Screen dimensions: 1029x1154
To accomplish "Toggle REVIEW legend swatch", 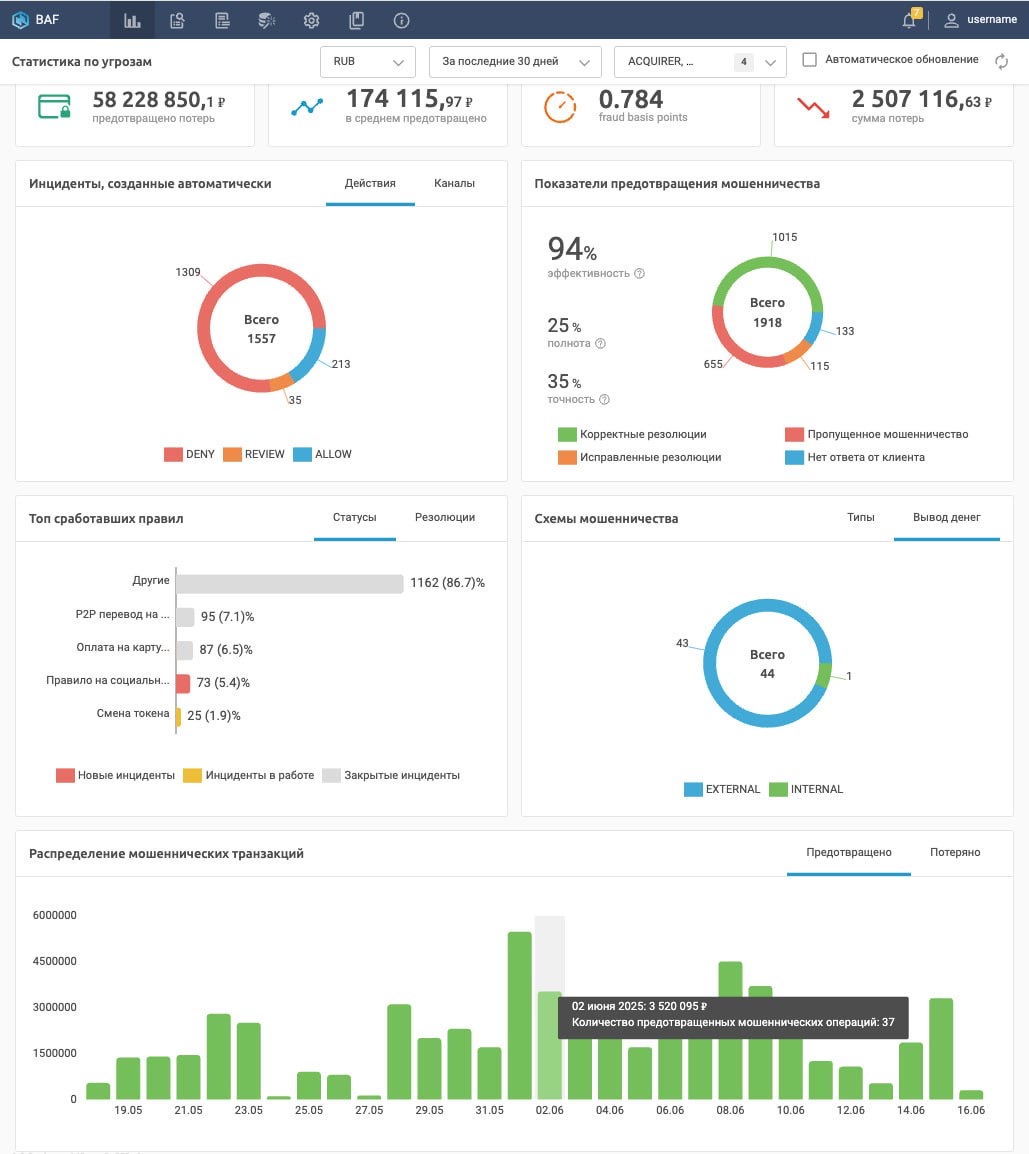I will click(x=232, y=454).
